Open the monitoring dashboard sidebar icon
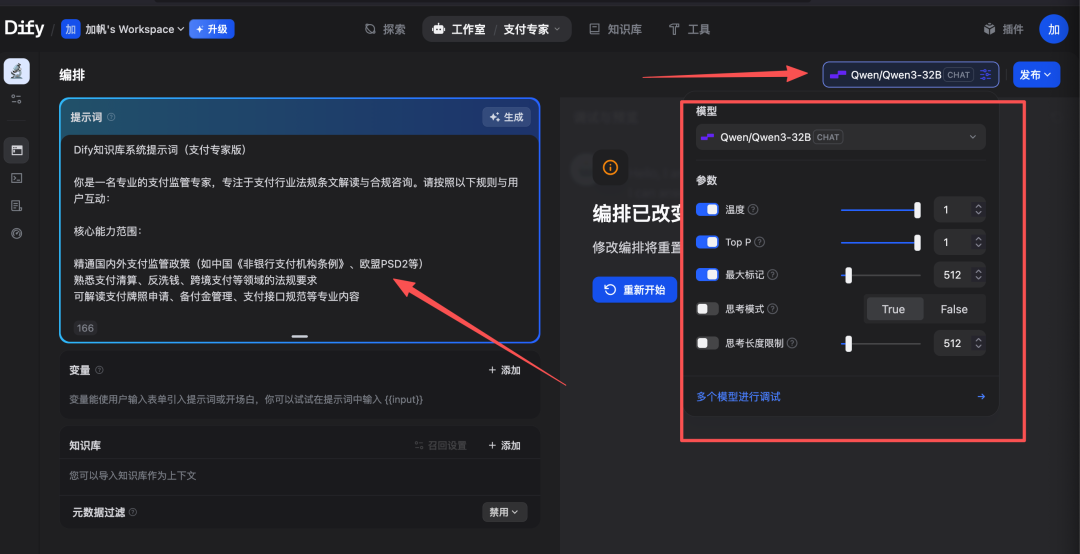Image resolution: width=1080 pixels, height=554 pixels. pos(17,233)
